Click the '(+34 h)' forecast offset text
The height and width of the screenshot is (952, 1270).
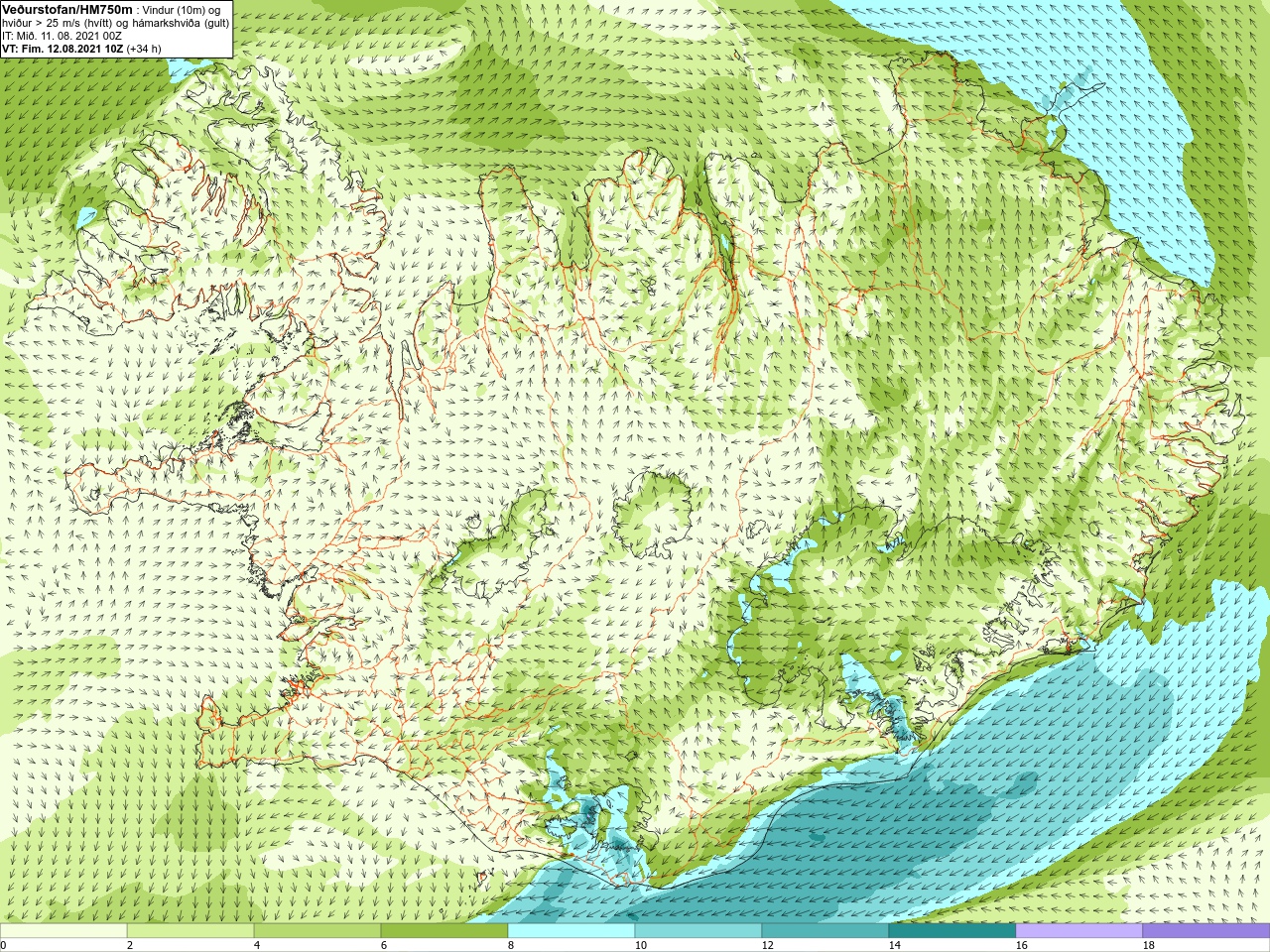pyautogui.click(x=144, y=49)
